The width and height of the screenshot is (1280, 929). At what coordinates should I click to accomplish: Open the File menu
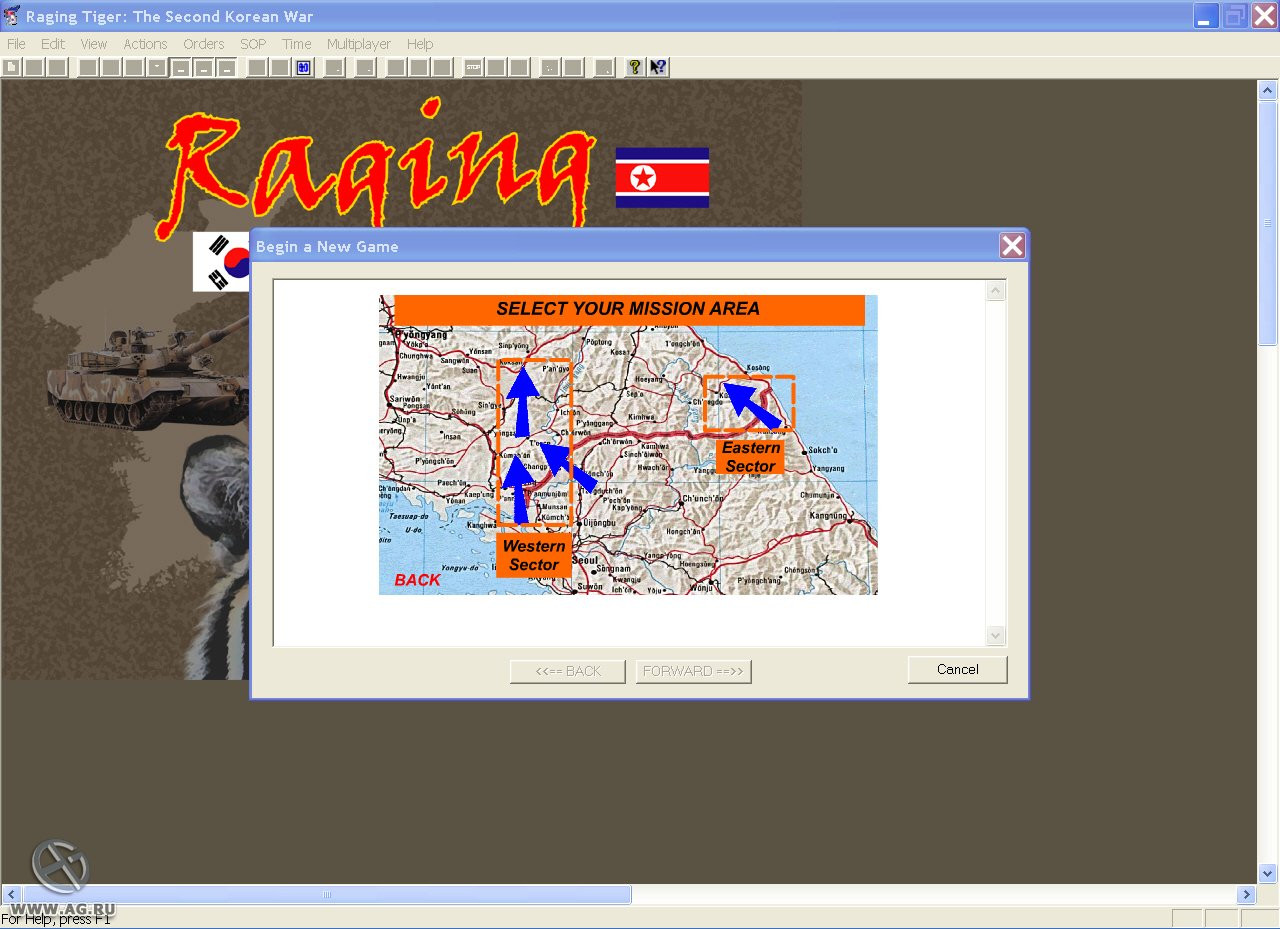point(16,44)
